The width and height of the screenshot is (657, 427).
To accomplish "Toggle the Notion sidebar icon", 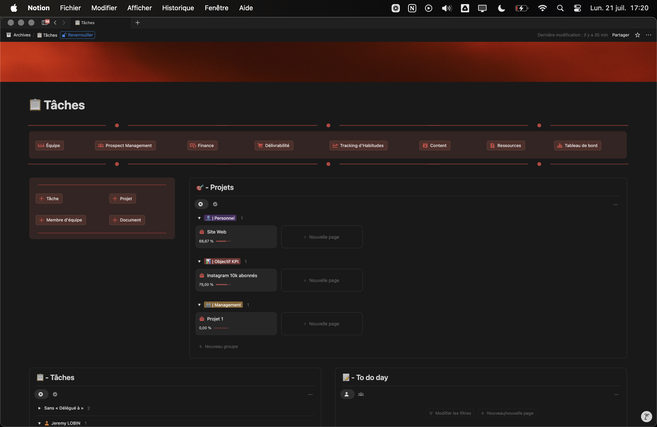I will 45,22.
